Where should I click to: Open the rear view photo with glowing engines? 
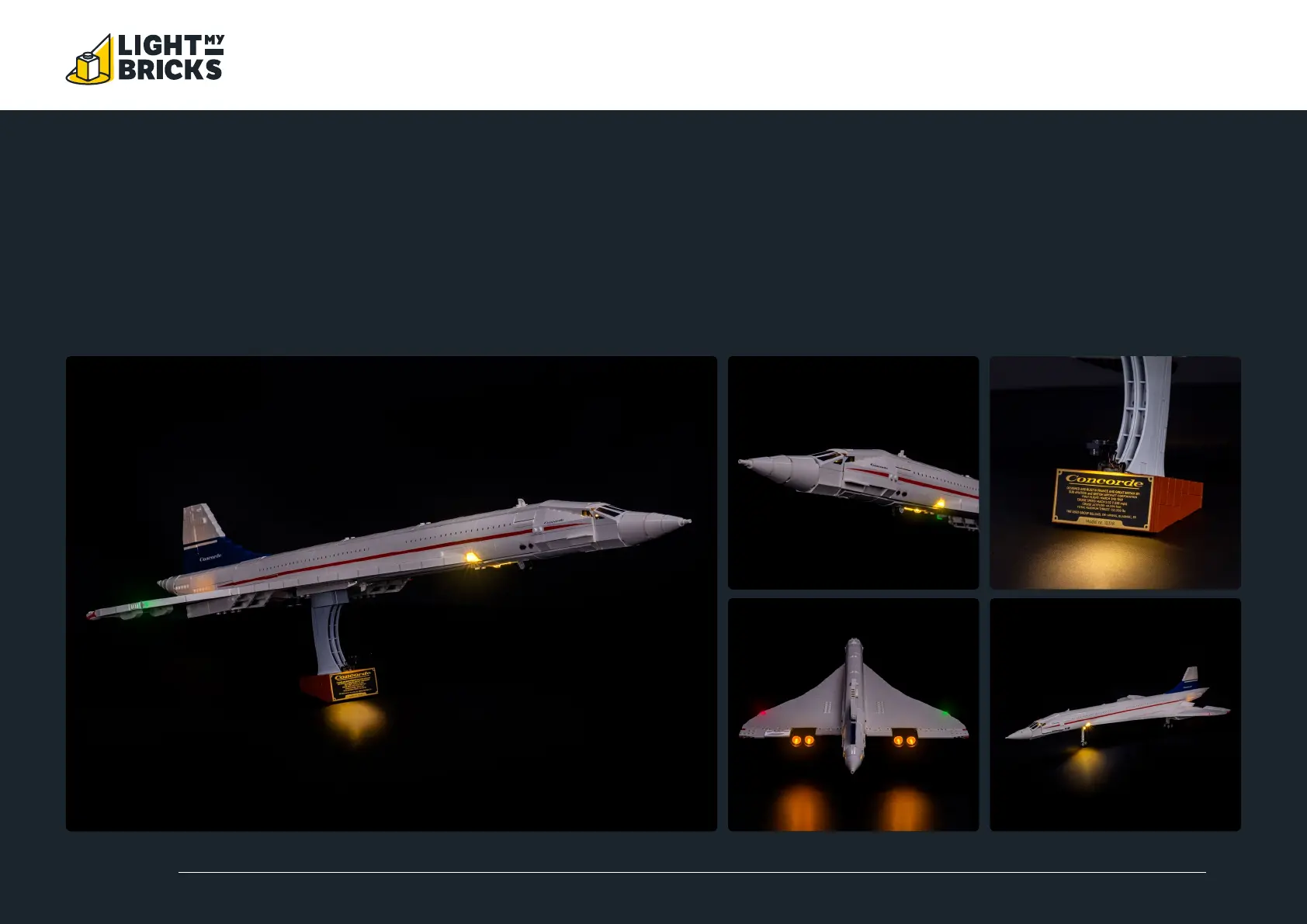[x=853, y=715]
